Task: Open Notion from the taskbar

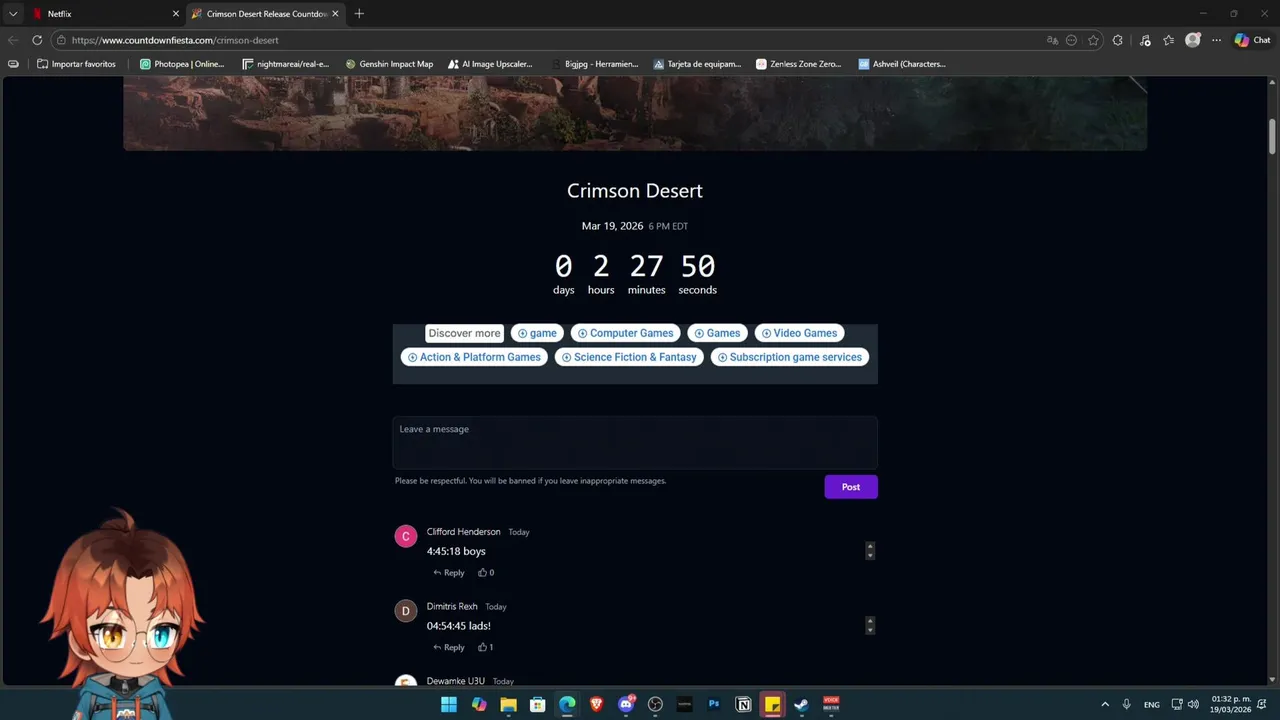Action: point(743,704)
